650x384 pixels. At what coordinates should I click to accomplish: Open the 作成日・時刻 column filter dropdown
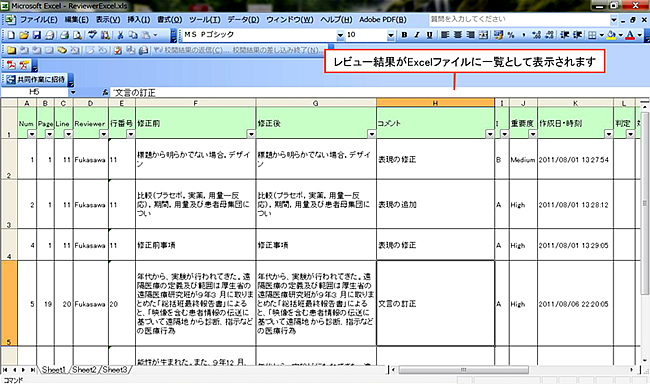[x=609, y=134]
